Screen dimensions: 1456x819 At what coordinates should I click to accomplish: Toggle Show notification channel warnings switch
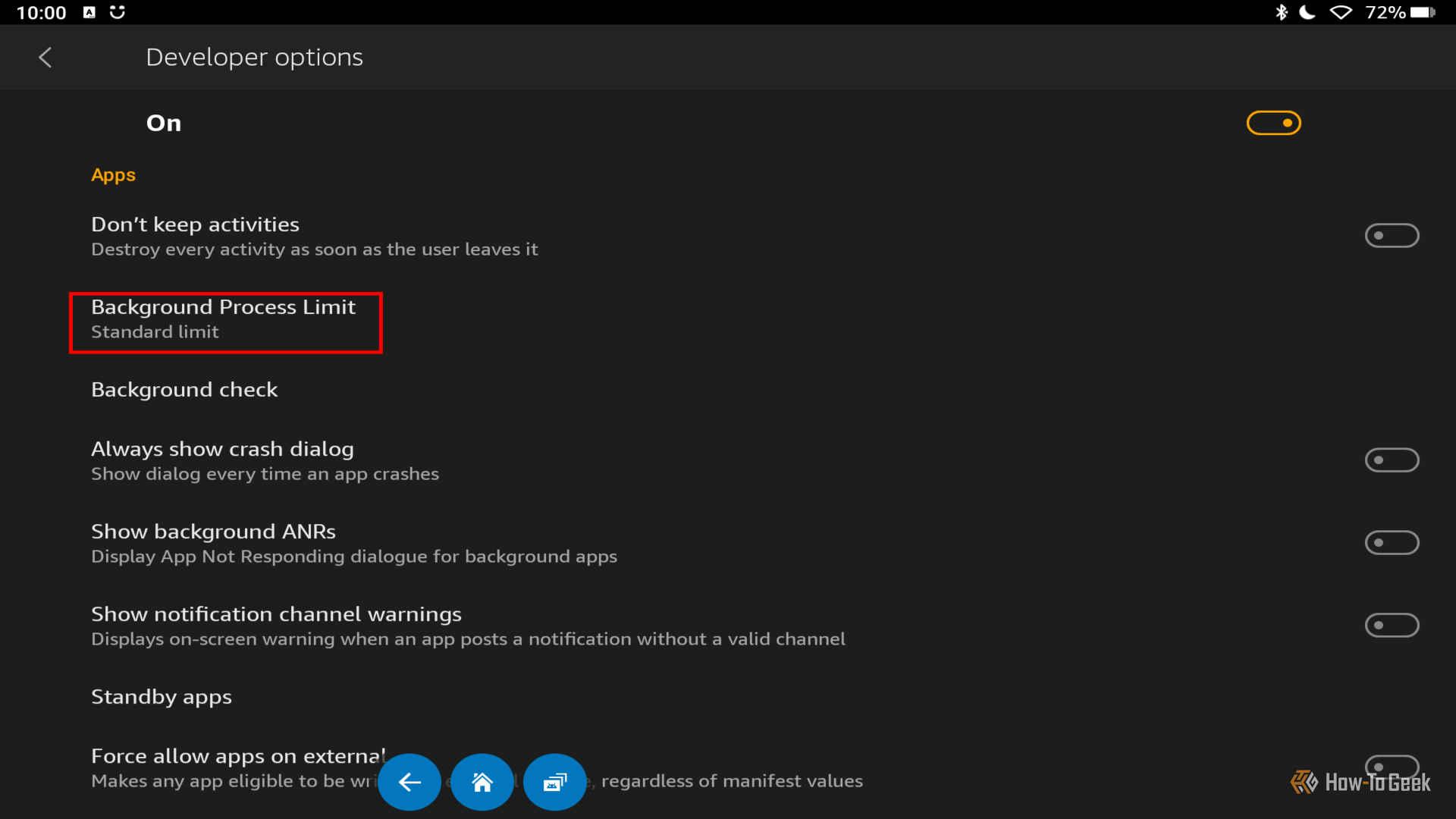tap(1392, 626)
